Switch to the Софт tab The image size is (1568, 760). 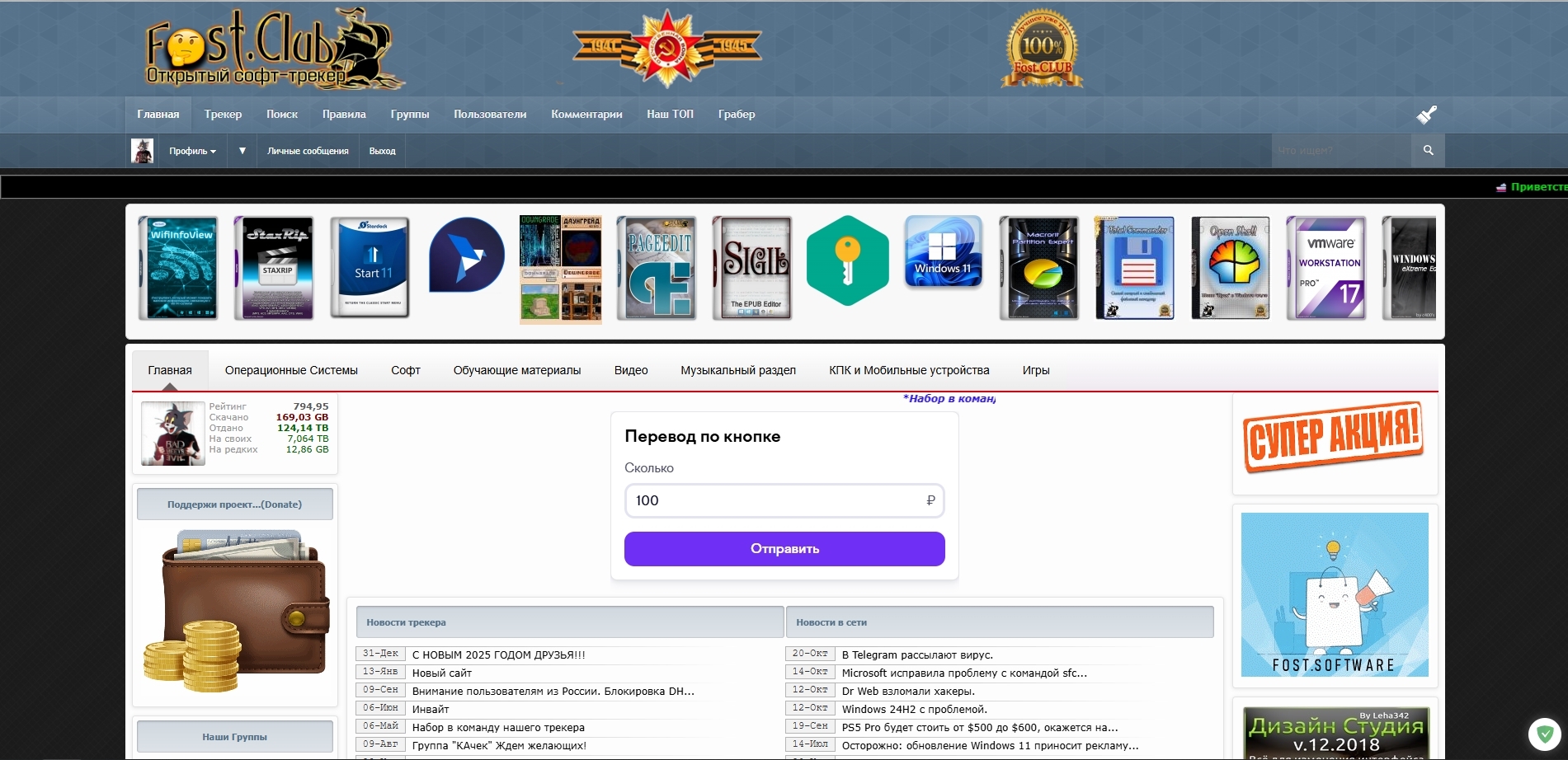[x=406, y=370]
